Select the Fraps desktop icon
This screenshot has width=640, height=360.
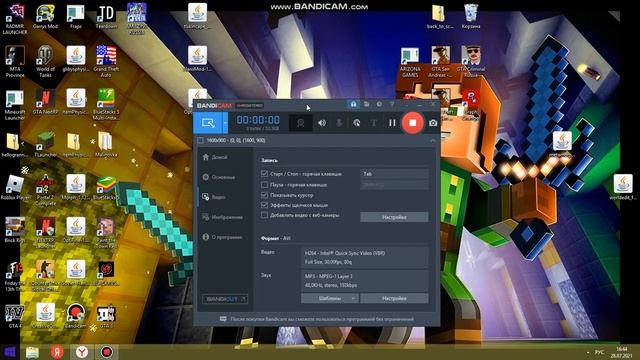click(x=76, y=17)
